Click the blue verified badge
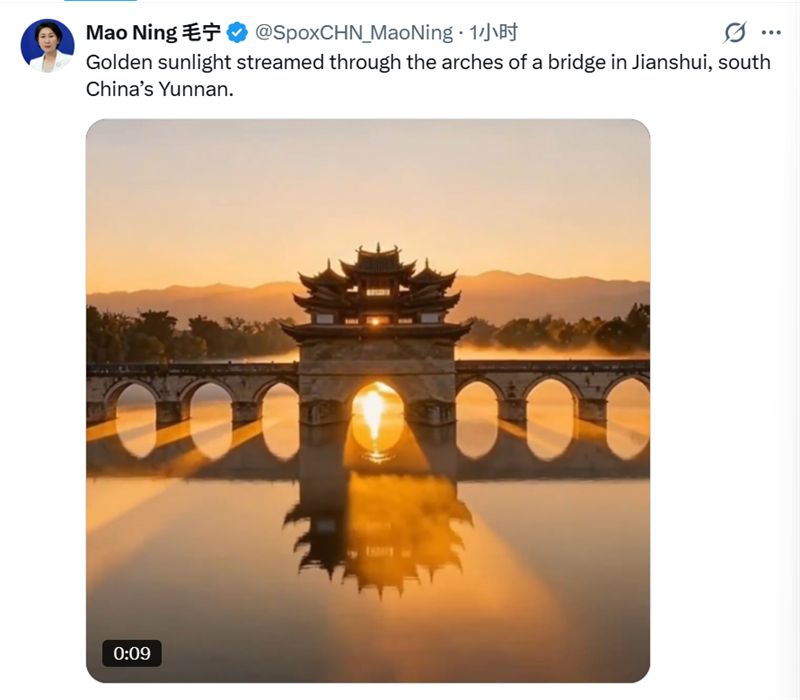The image size is (800, 700). coord(237,33)
